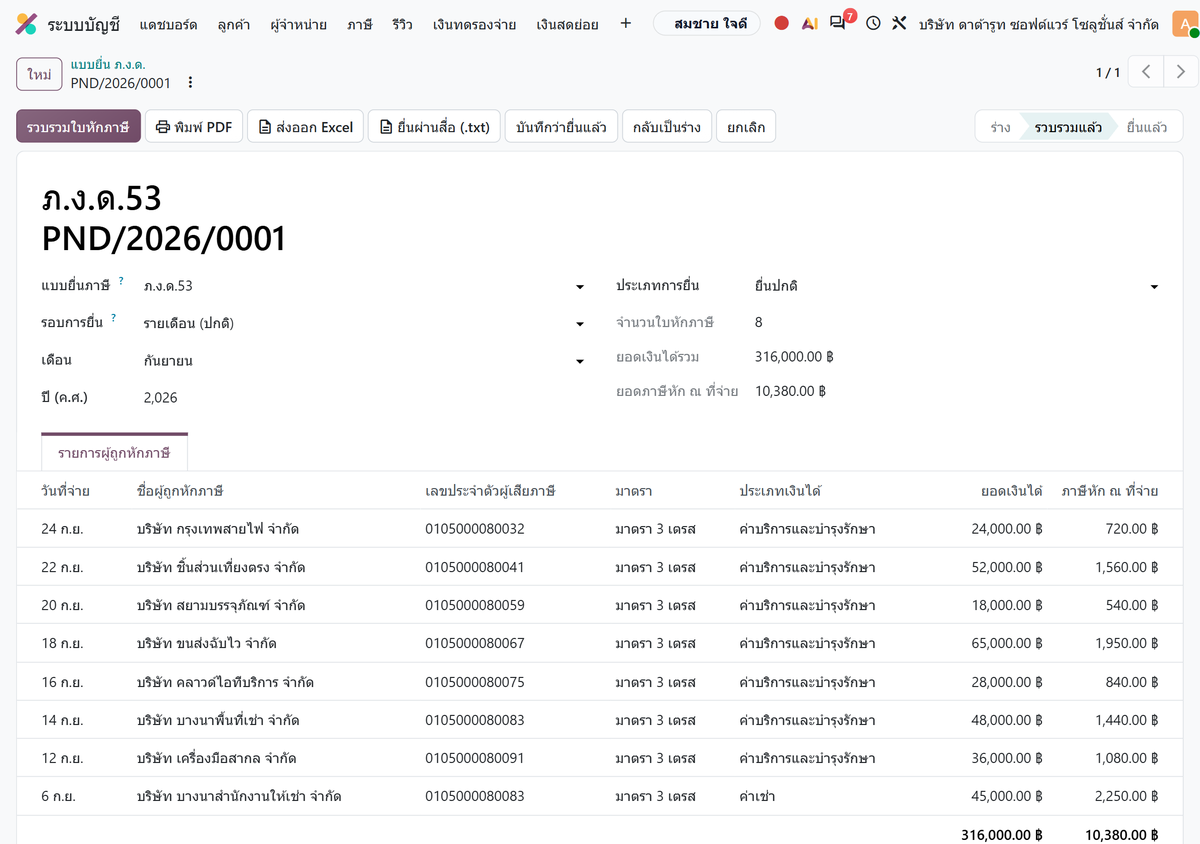Open the ภาษี menu
1200x844 pixels.
(360, 23)
